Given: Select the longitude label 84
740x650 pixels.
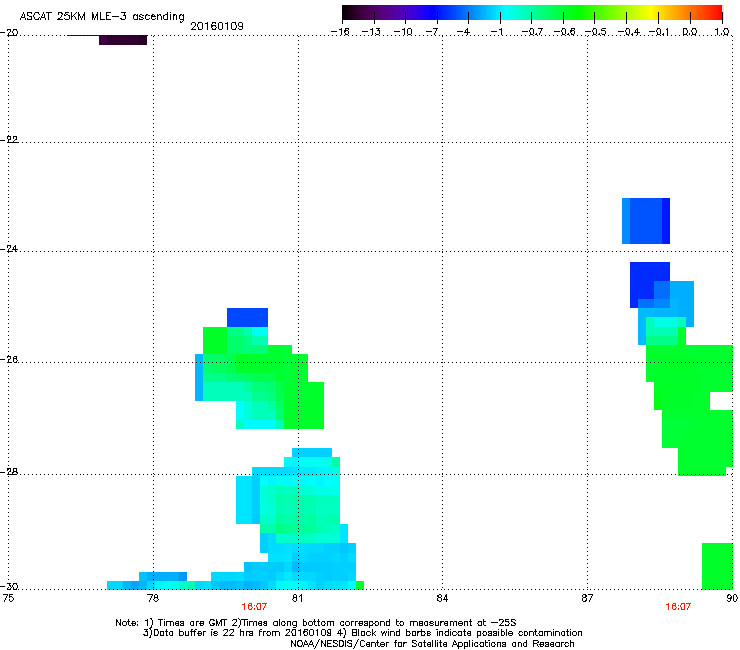Looking at the screenshot, I should (x=442, y=598).
